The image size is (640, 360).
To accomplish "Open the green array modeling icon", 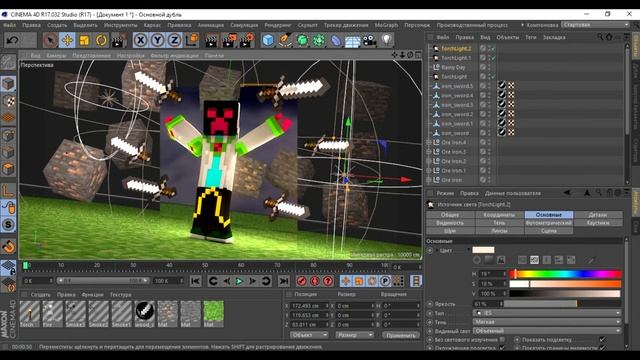I will click(x=319, y=40).
